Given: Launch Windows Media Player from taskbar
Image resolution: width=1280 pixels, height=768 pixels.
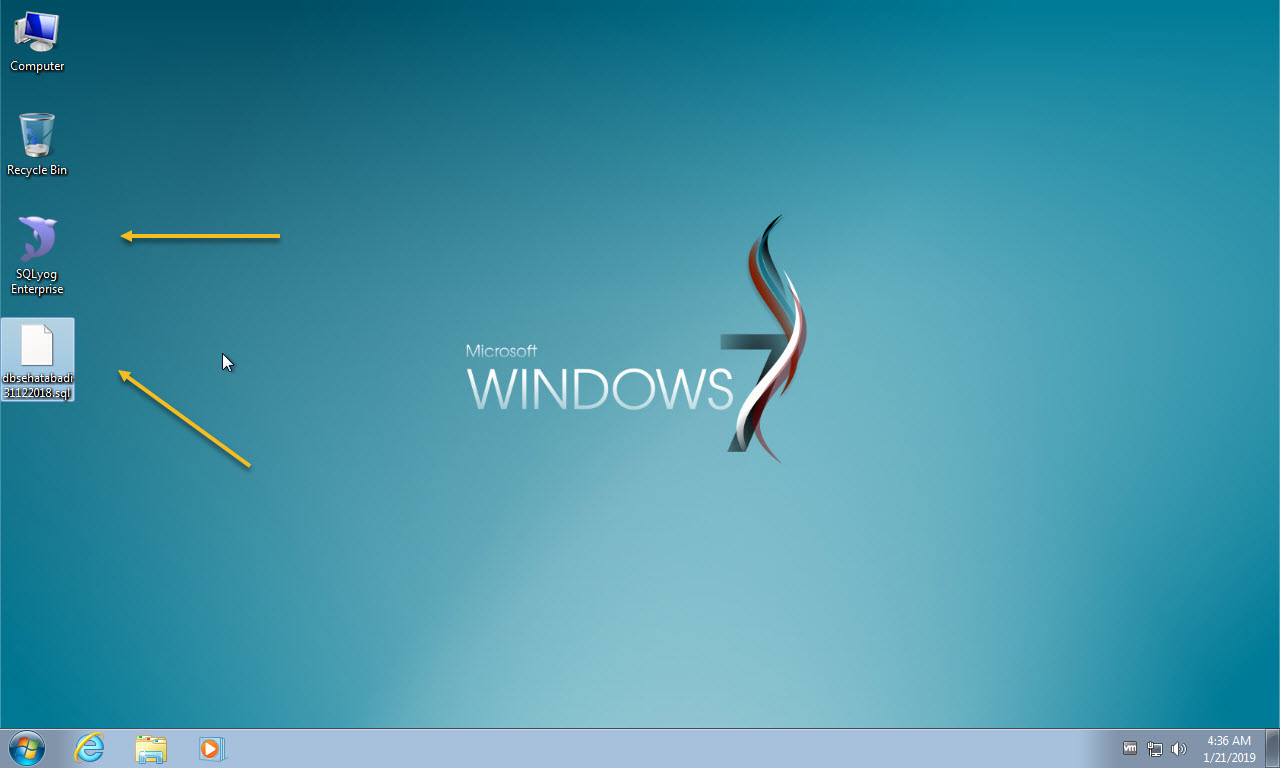Looking at the screenshot, I should click(212, 748).
